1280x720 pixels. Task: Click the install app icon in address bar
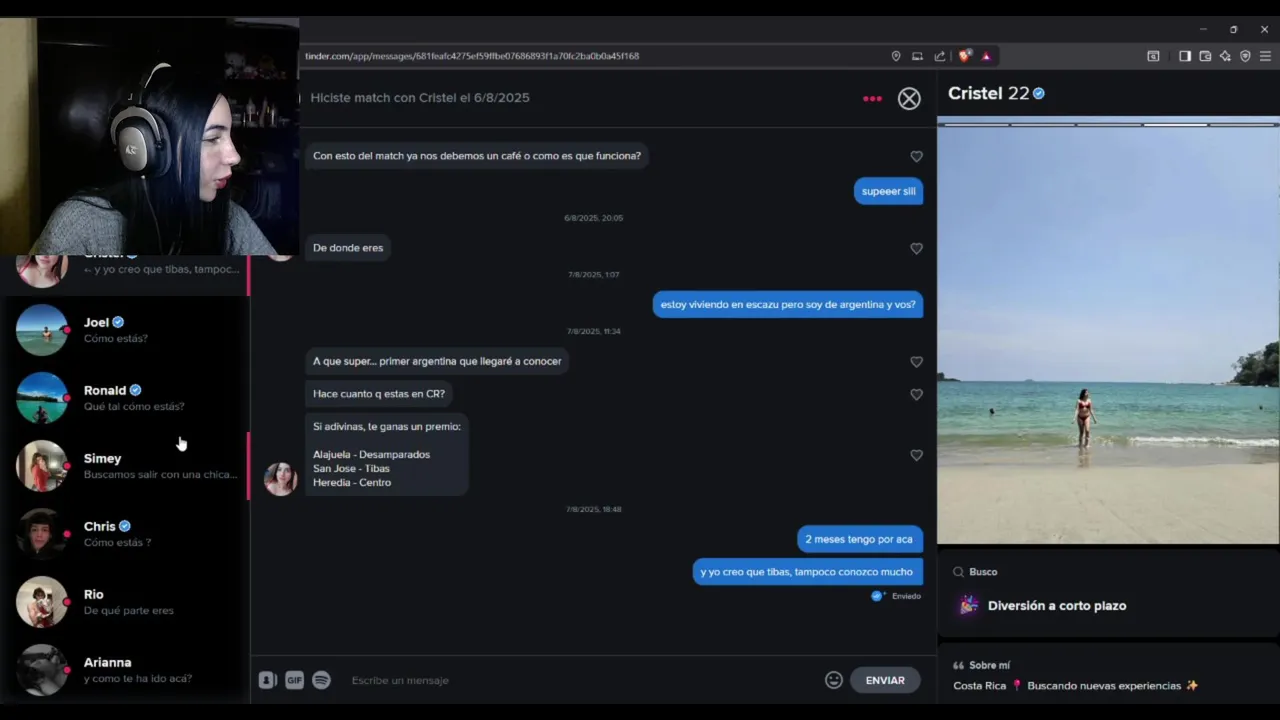click(917, 56)
